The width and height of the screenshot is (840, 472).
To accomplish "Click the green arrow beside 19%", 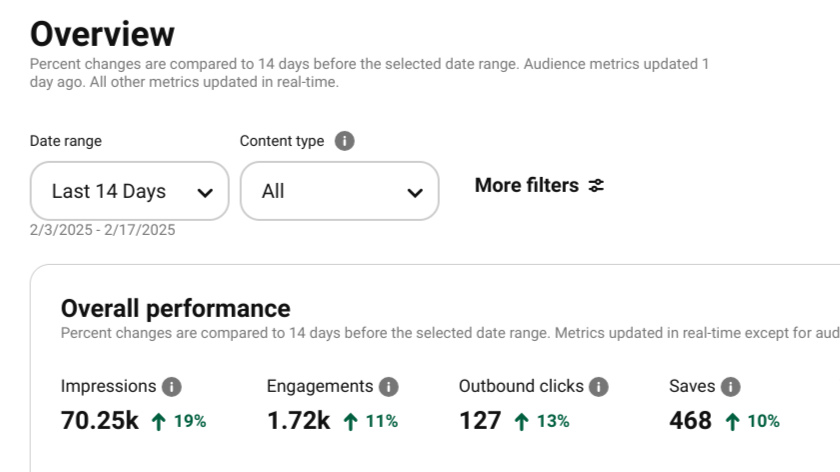I will coord(158,422).
